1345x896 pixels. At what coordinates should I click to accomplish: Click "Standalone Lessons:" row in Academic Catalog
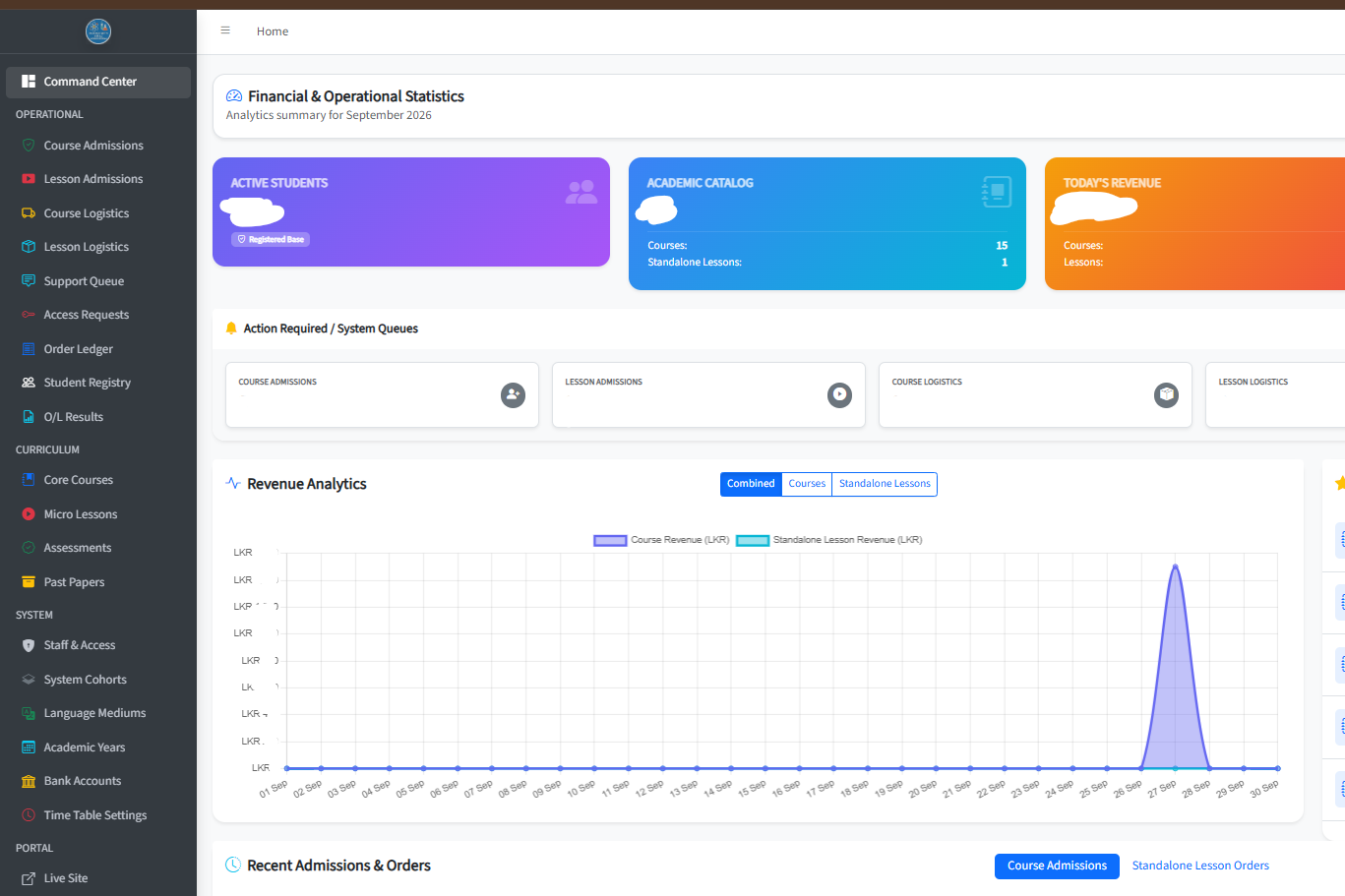(827, 263)
